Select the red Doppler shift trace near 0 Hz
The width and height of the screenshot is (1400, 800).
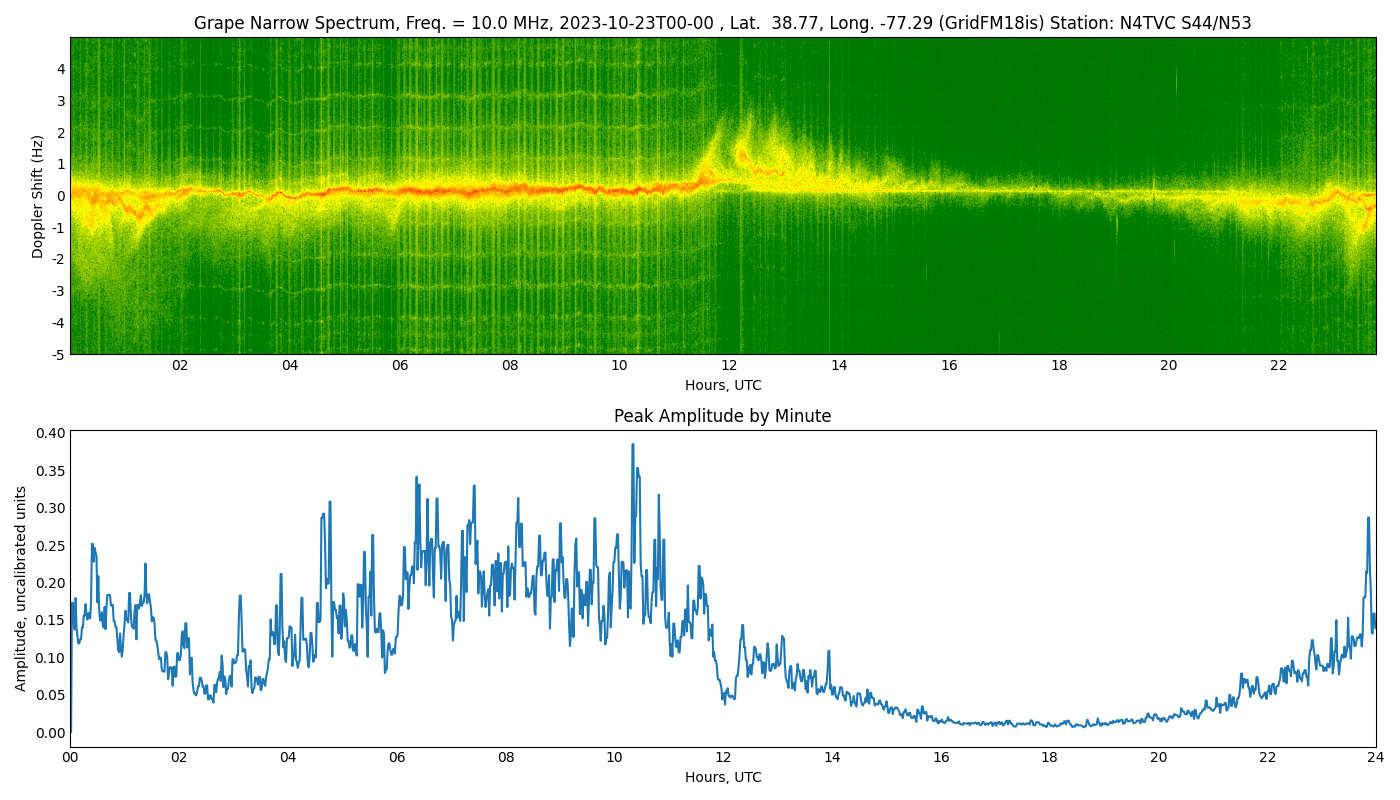(400, 191)
